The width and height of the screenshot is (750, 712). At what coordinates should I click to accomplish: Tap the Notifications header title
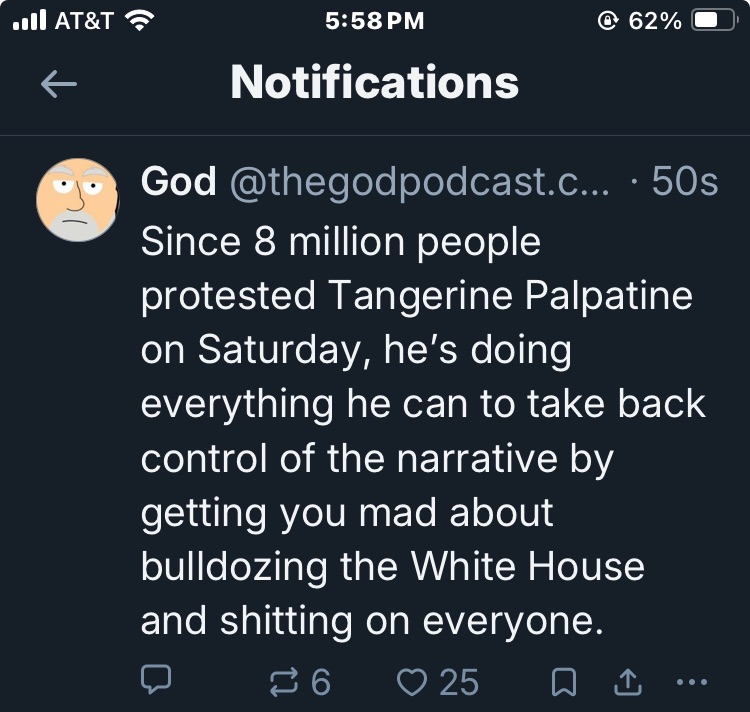click(375, 82)
